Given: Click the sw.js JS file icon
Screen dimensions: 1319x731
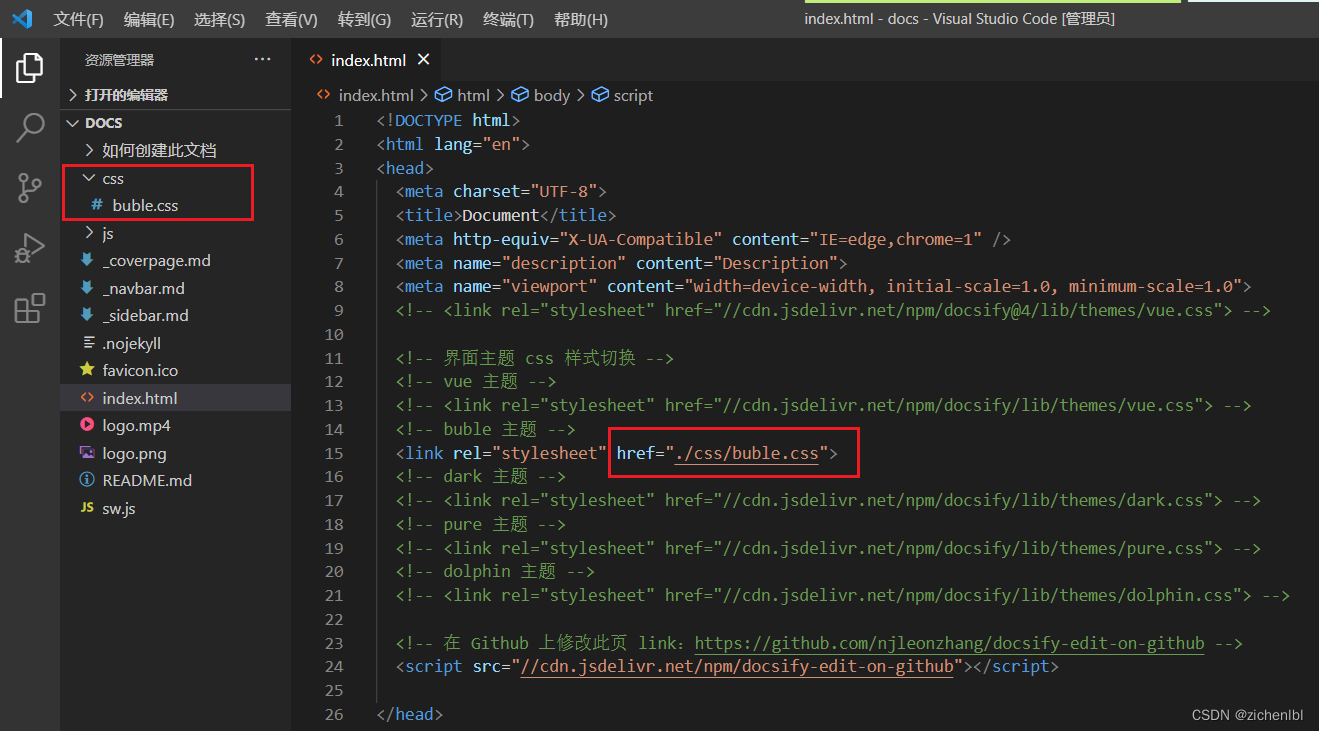Looking at the screenshot, I should [87, 508].
